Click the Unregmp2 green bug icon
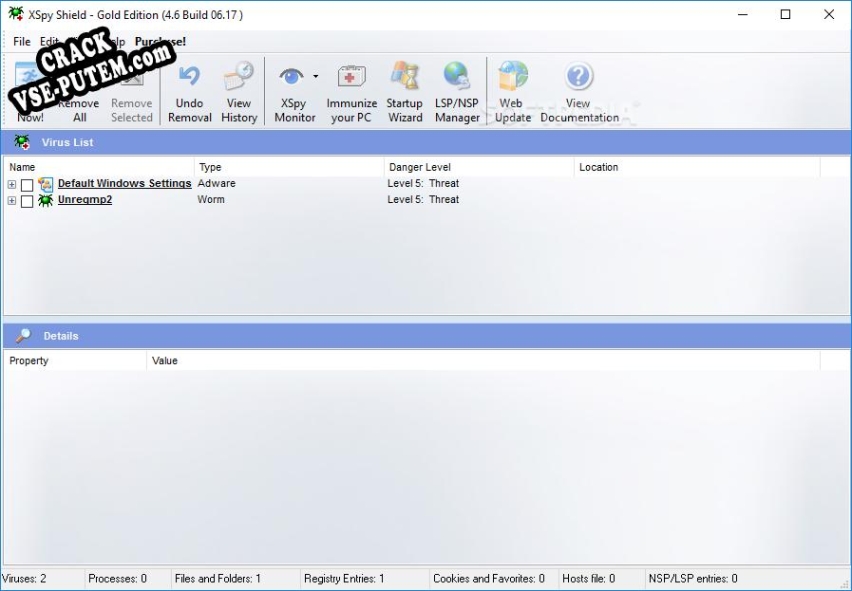This screenshot has height=591, width=852. click(x=46, y=200)
